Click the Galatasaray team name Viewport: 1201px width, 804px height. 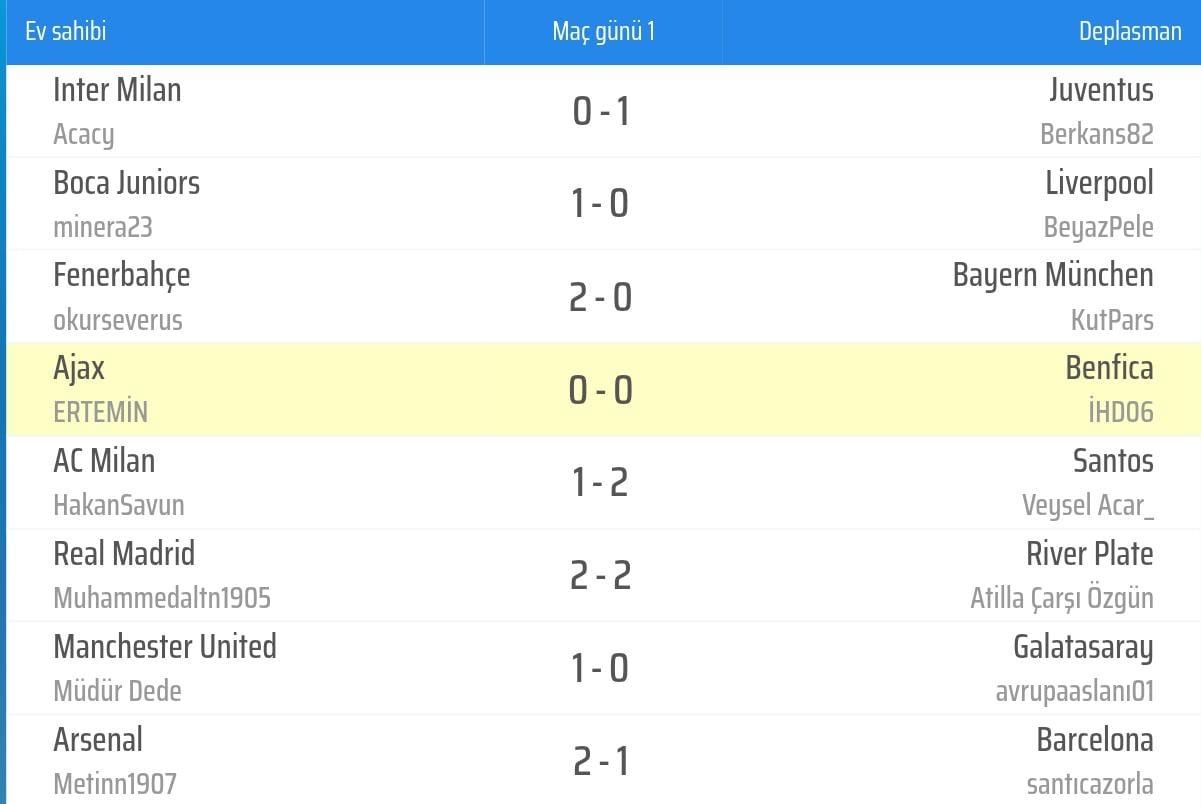pos(1083,647)
